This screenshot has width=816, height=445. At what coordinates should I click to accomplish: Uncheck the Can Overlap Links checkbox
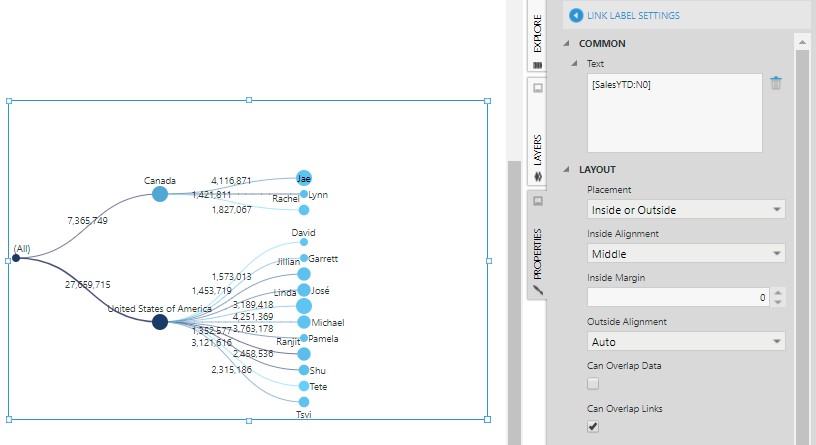pos(594,426)
